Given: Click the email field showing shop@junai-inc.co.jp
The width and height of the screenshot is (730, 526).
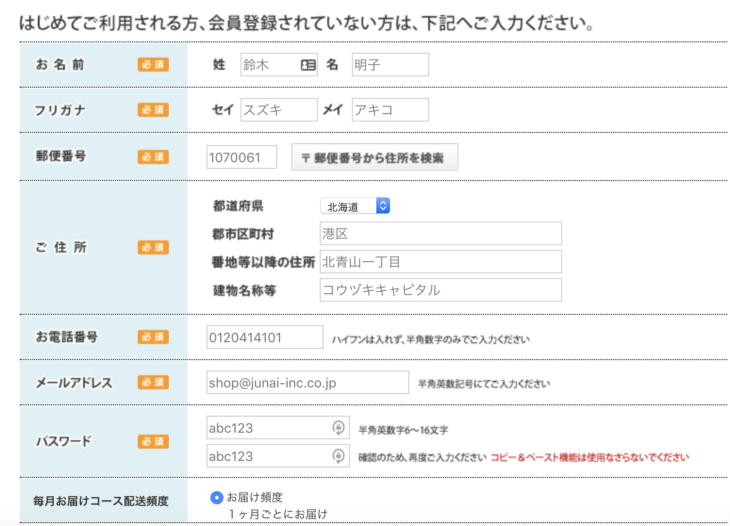Looking at the screenshot, I should click(307, 382).
